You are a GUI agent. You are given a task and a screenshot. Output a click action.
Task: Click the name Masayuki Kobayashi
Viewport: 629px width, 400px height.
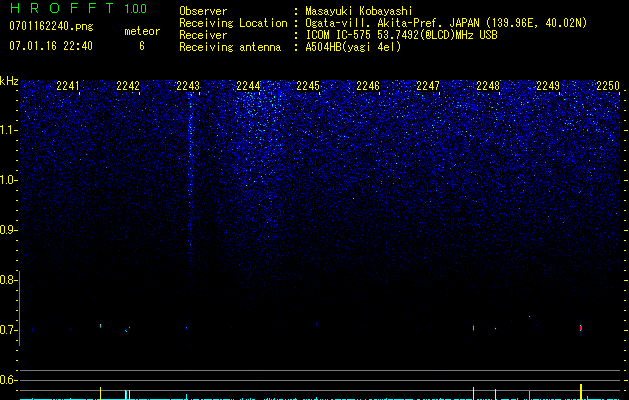pyautogui.click(x=359, y=11)
